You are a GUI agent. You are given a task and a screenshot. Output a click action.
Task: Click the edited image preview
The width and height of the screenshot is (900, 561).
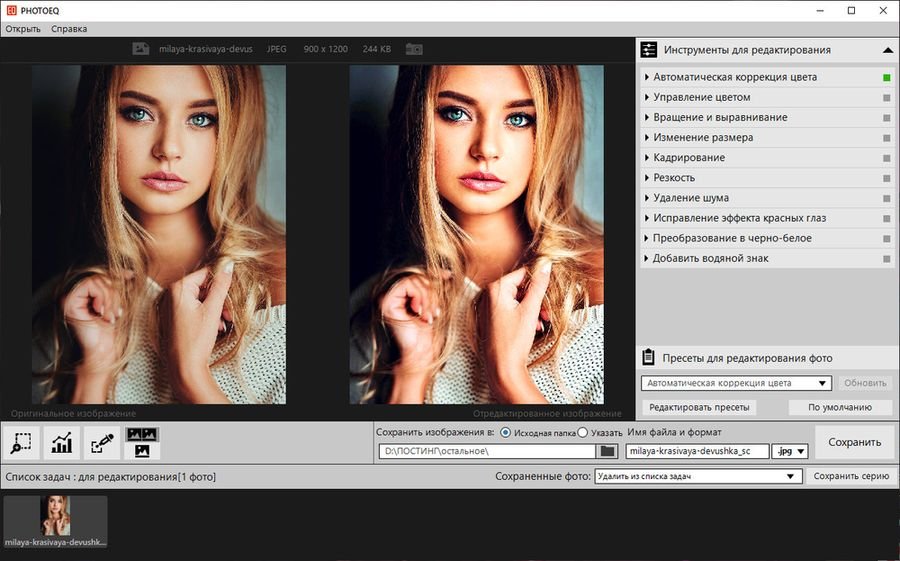pyautogui.click(x=476, y=234)
